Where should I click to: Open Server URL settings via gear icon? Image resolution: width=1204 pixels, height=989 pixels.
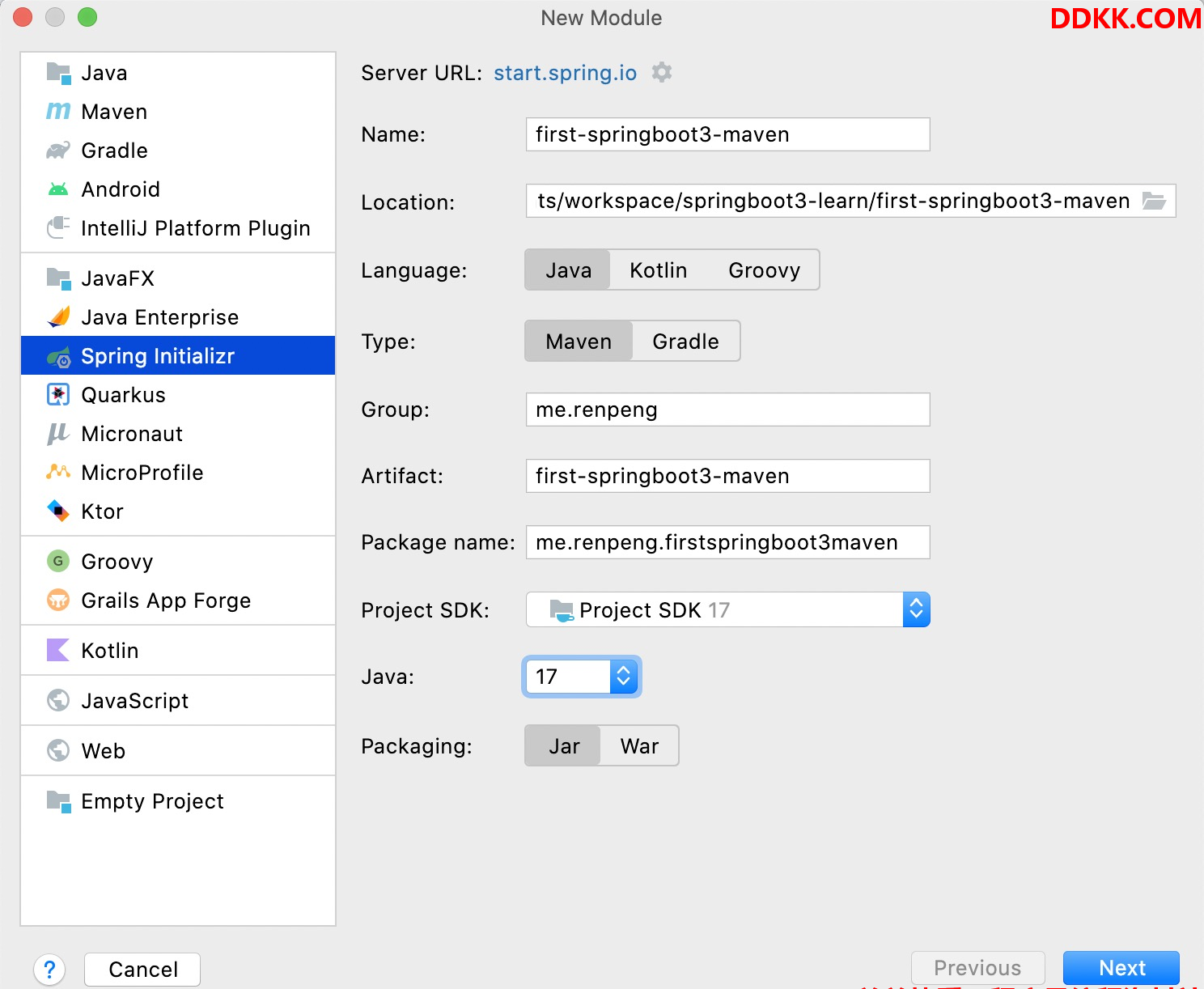661,72
